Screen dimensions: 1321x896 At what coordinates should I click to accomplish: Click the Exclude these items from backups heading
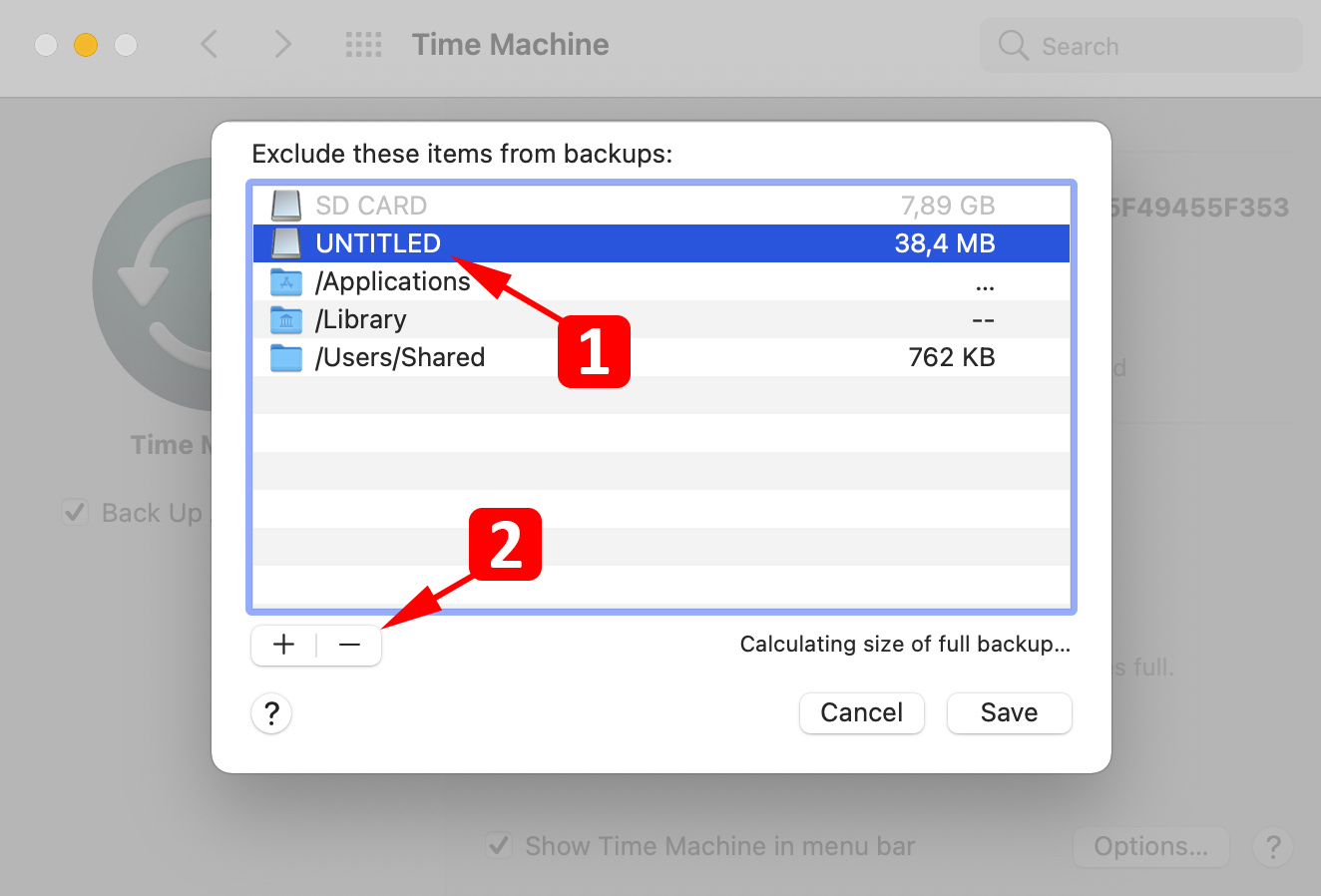tap(462, 155)
